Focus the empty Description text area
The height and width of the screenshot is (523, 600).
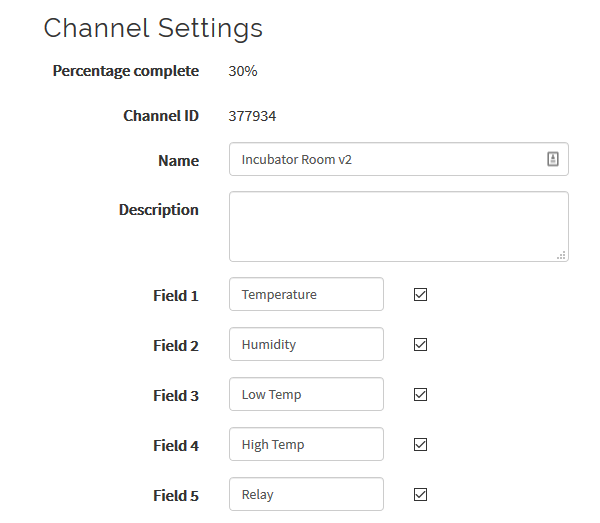coord(398,226)
